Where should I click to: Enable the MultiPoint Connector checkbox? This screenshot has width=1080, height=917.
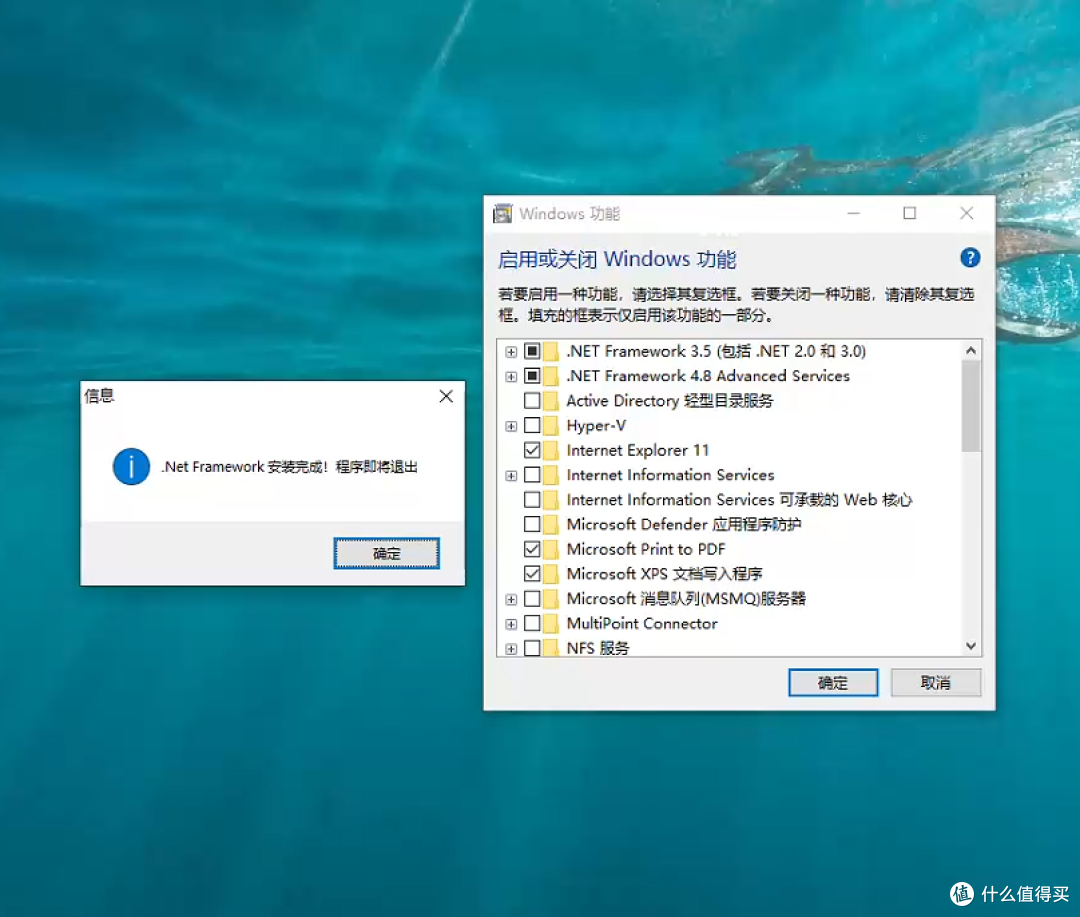click(x=532, y=624)
